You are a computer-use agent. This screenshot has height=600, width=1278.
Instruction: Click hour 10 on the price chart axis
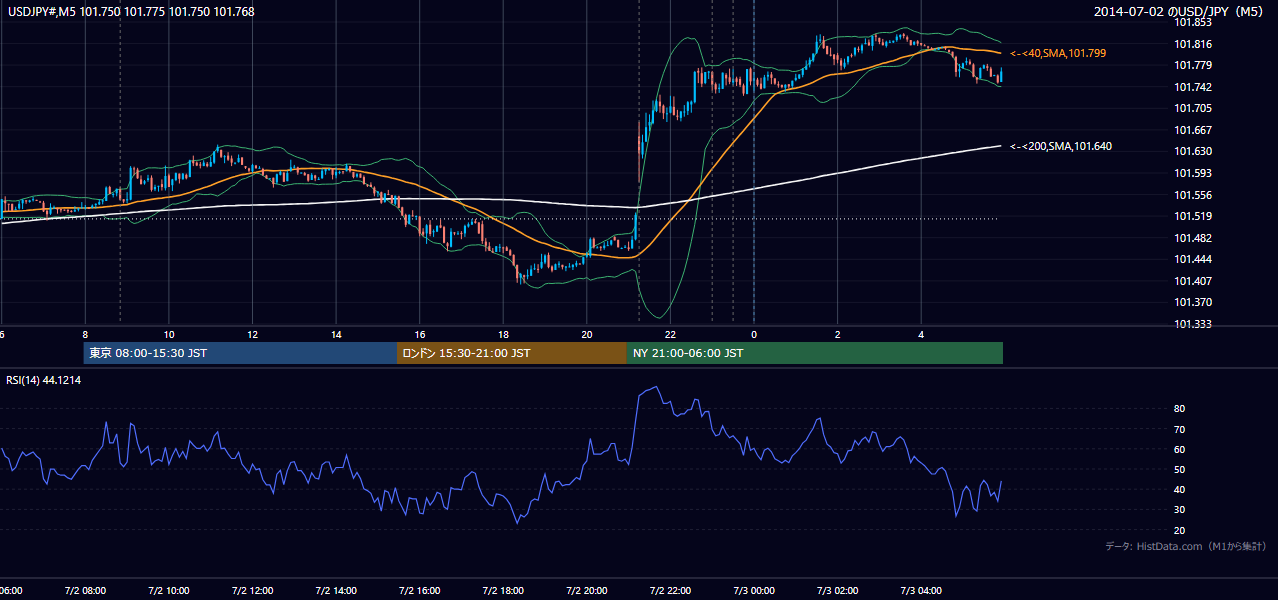click(x=169, y=335)
